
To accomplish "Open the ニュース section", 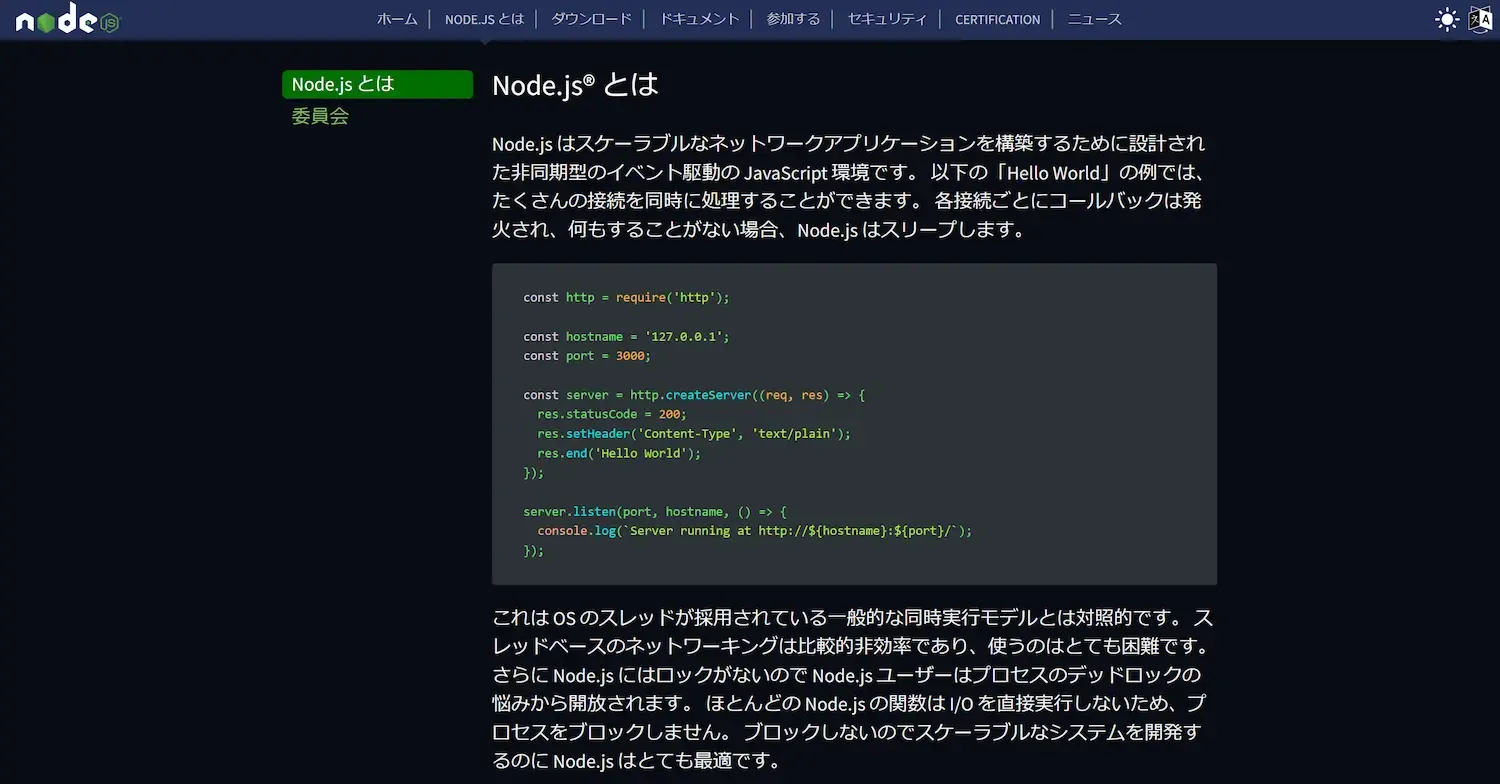I will pyautogui.click(x=1093, y=18).
